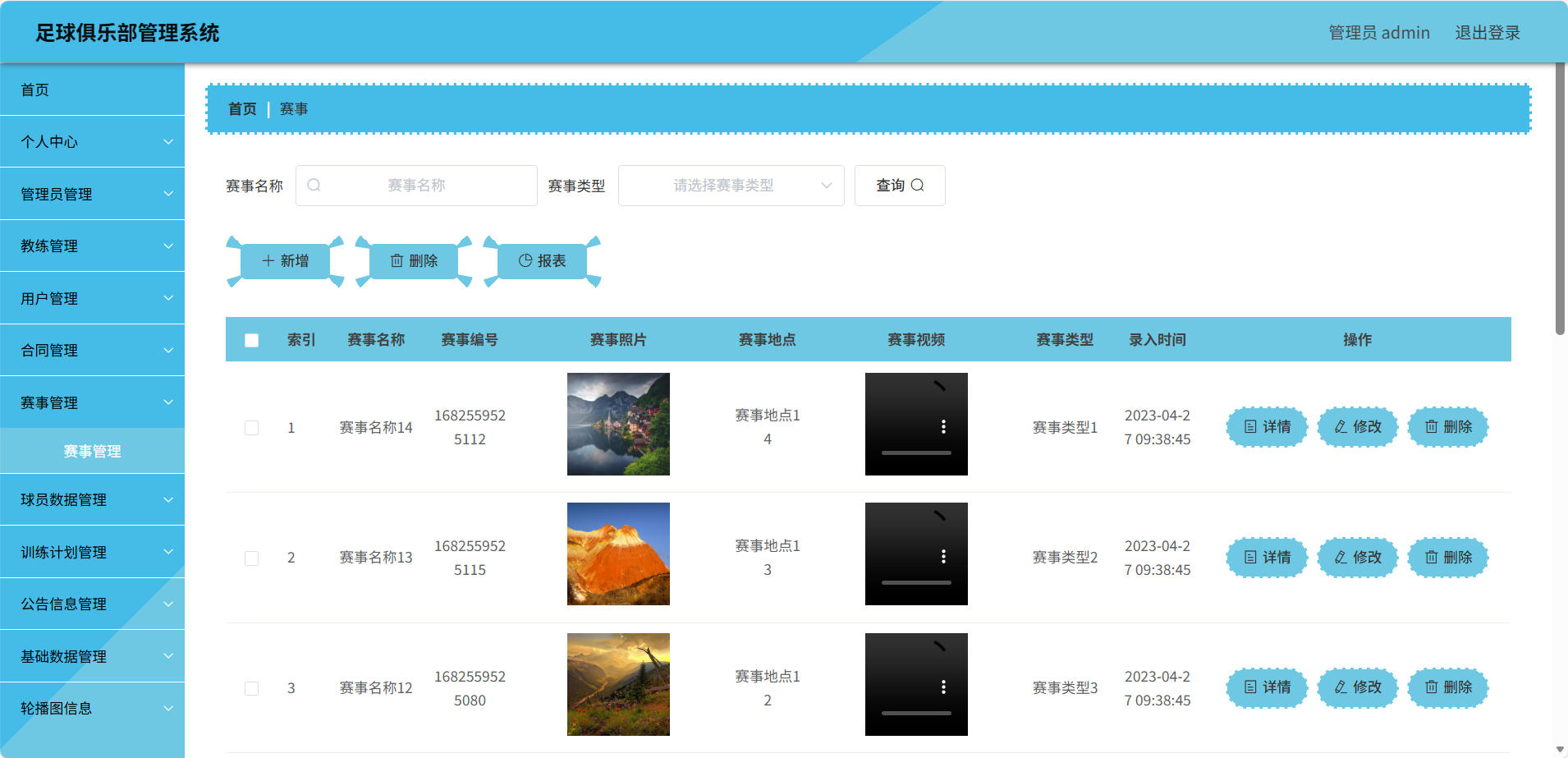Viewport: 1568px width, 758px height.
Task: Click the plus icon on 新增 button
Action: (x=268, y=261)
